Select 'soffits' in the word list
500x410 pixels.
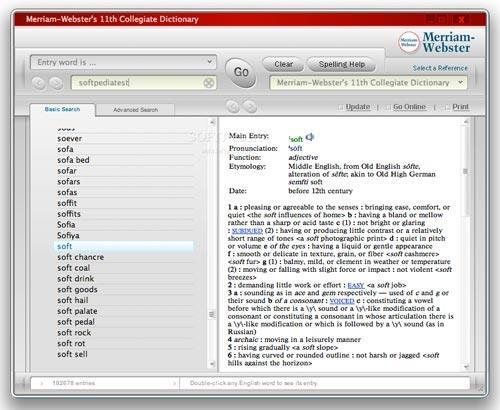tap(123, 214)
